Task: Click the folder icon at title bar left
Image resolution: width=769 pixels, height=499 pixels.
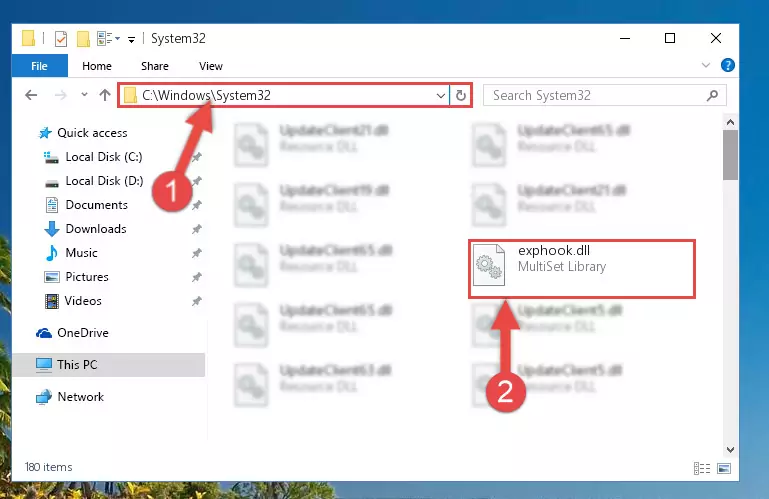Action: click(29, 38)
